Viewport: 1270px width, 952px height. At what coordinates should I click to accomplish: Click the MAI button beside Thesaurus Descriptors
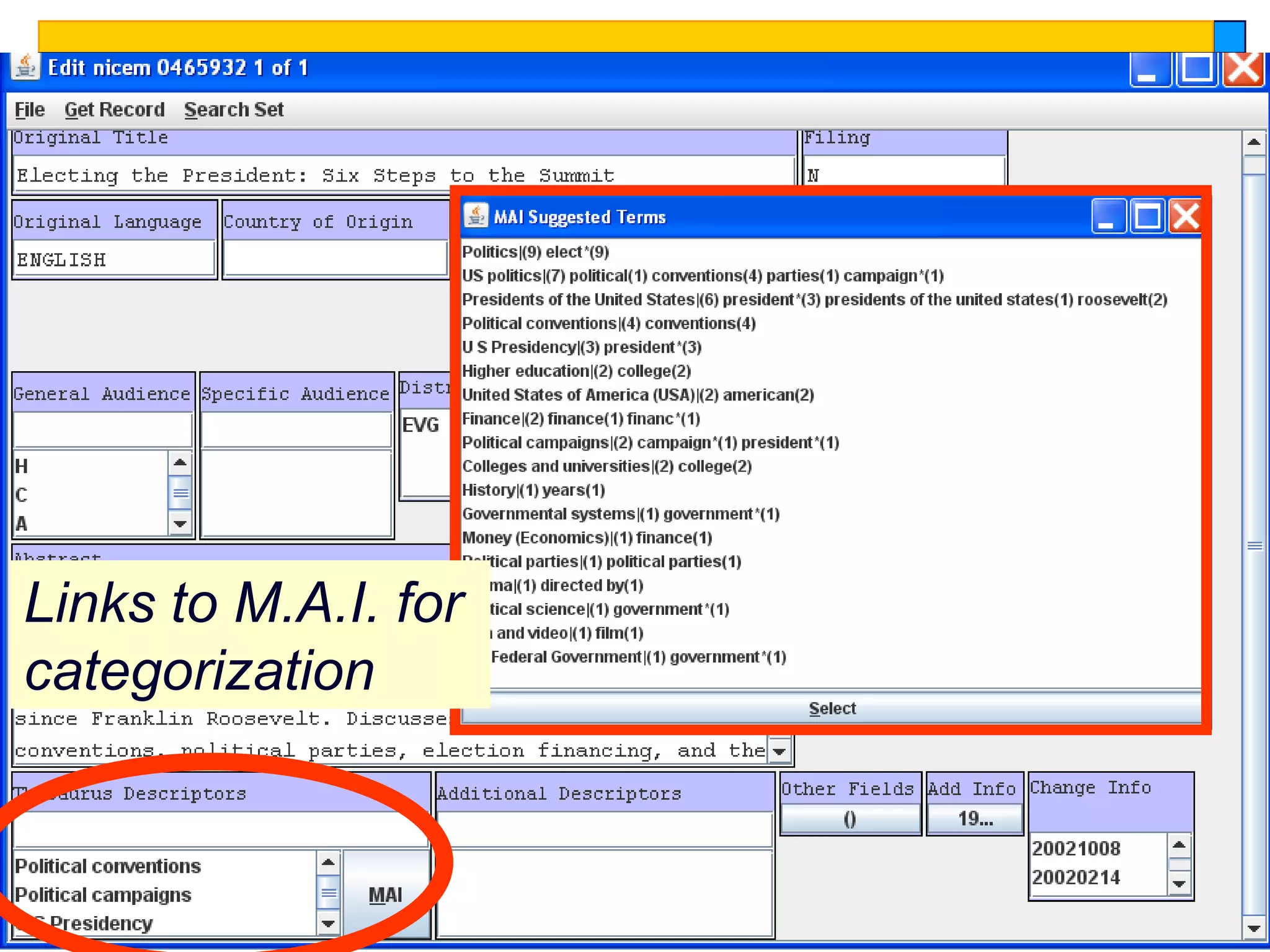coord(386,894)
